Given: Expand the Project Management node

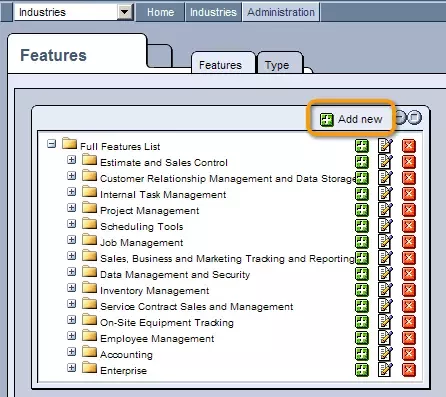Looking at the screenshot, I should click(71, 208).
